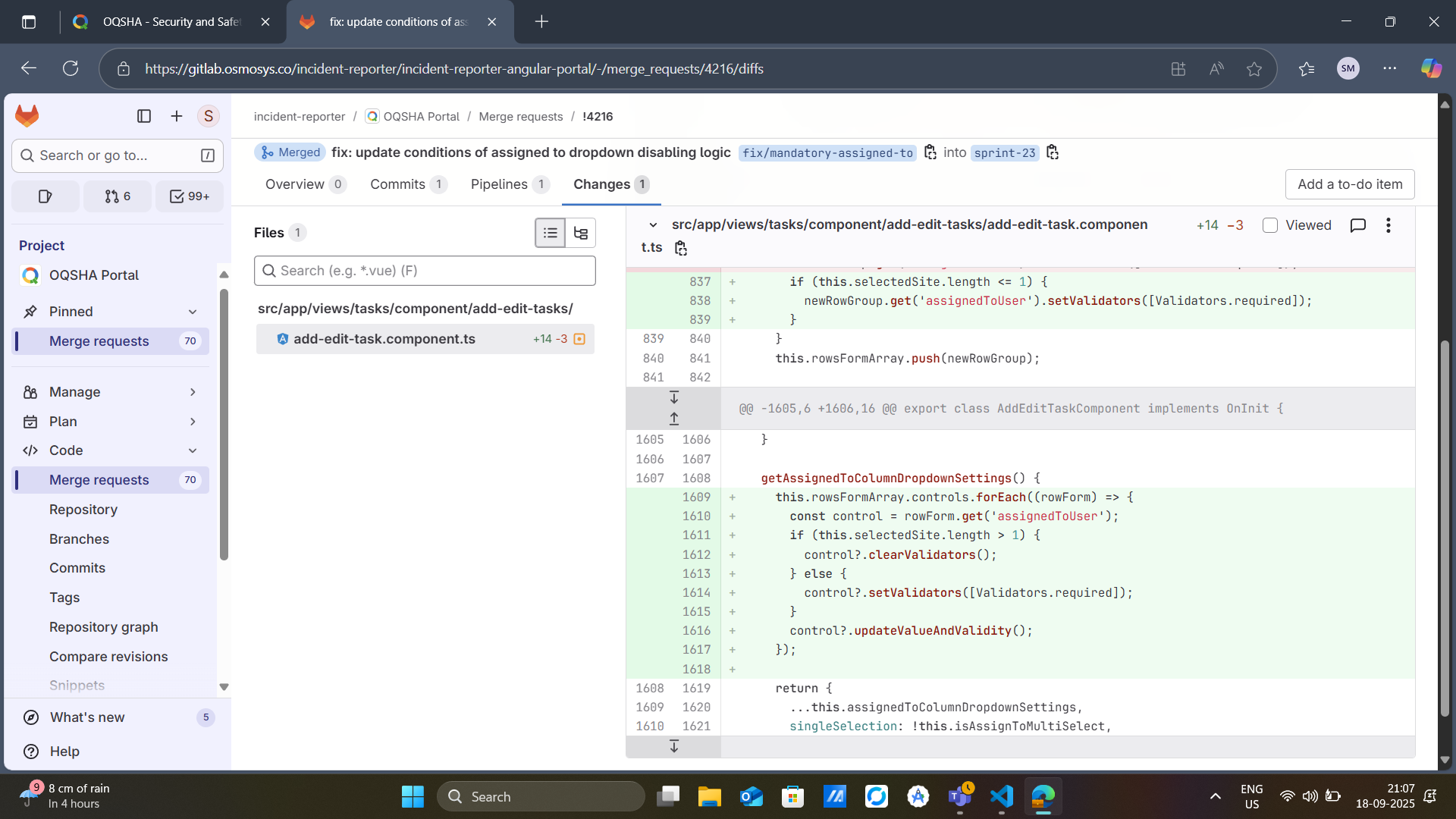Click the file search input field
Viewport: 1456px width, 819px height.
pyautogui.click(x=425, y=271)
